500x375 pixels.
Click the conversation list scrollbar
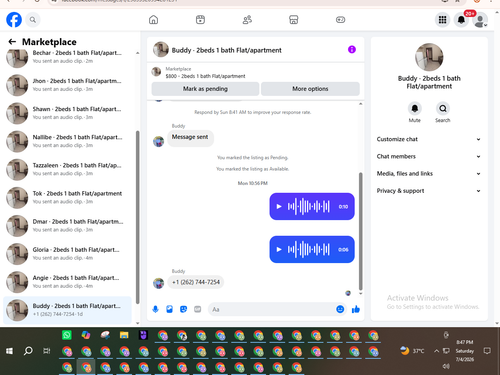[x=138, y=217]
